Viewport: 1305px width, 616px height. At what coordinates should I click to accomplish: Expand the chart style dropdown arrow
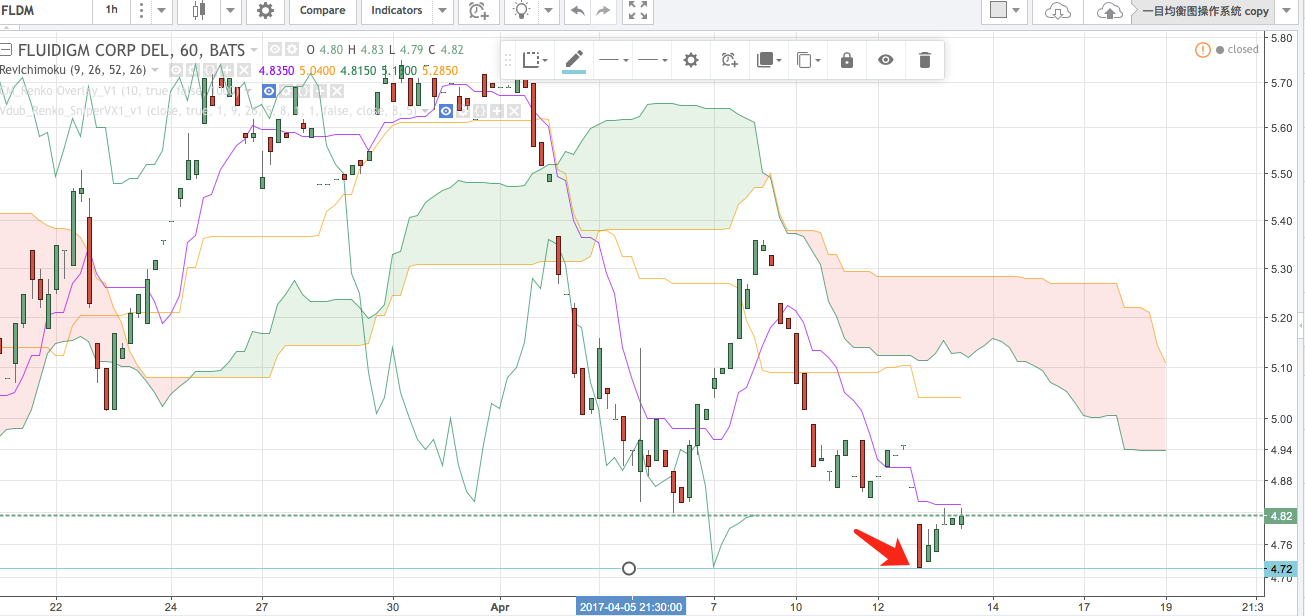tap(231, 11)
